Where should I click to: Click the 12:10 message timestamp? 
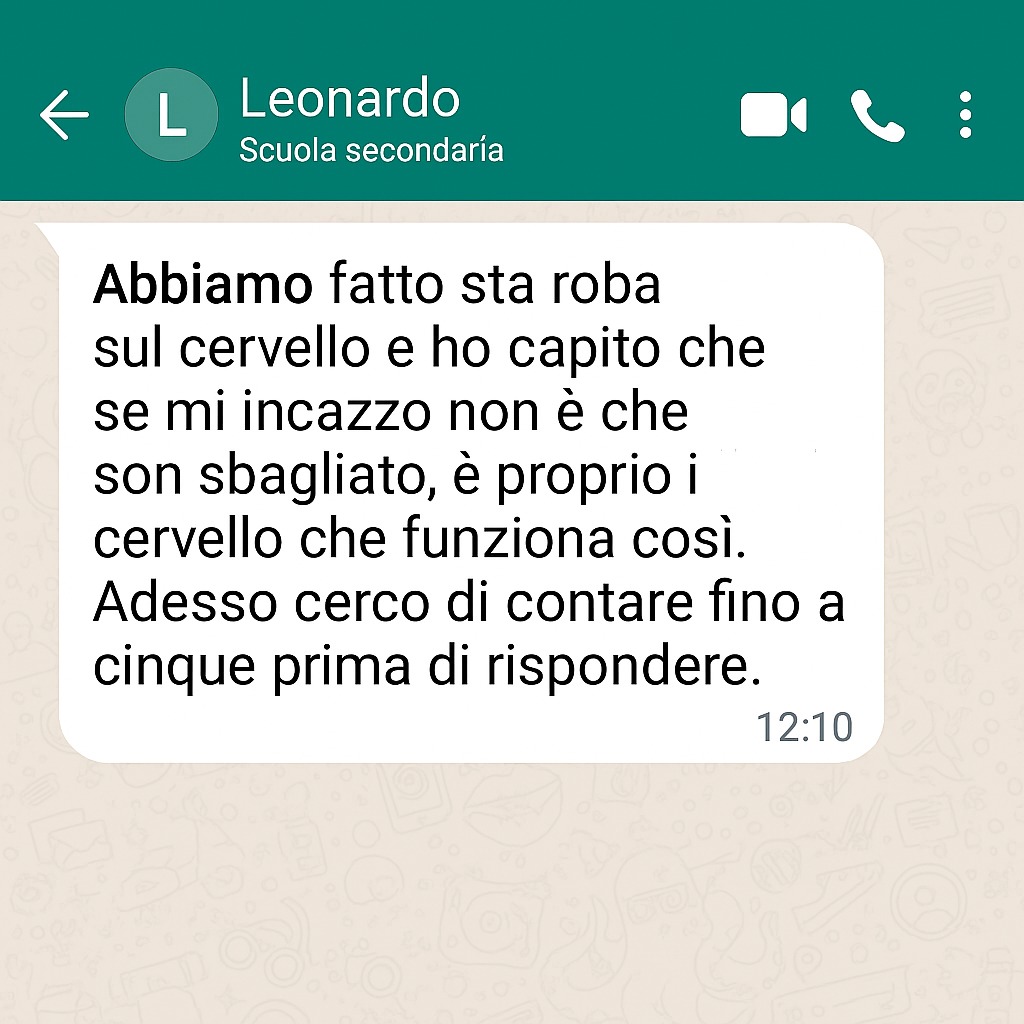tap(804, 727)
